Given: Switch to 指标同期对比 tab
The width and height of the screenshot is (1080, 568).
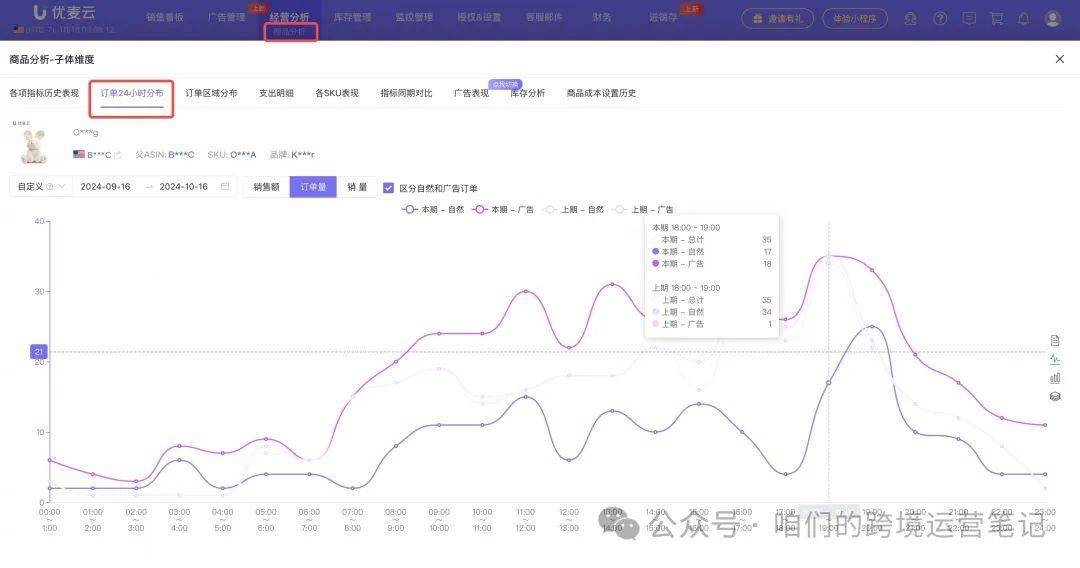Looking at the screenshot, I should point(406,93).
